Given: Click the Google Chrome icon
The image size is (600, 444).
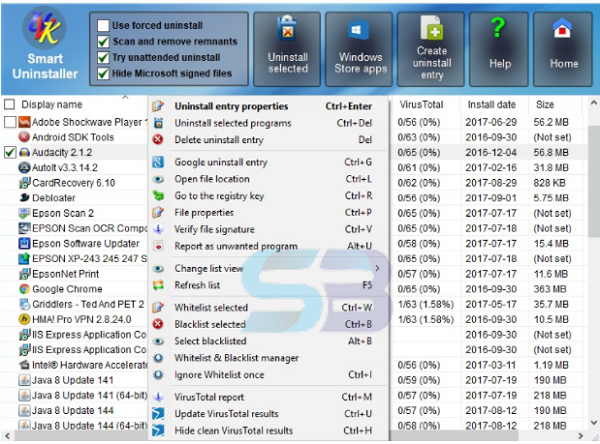Looking at the screenshot, I should [x=24, y=289].
